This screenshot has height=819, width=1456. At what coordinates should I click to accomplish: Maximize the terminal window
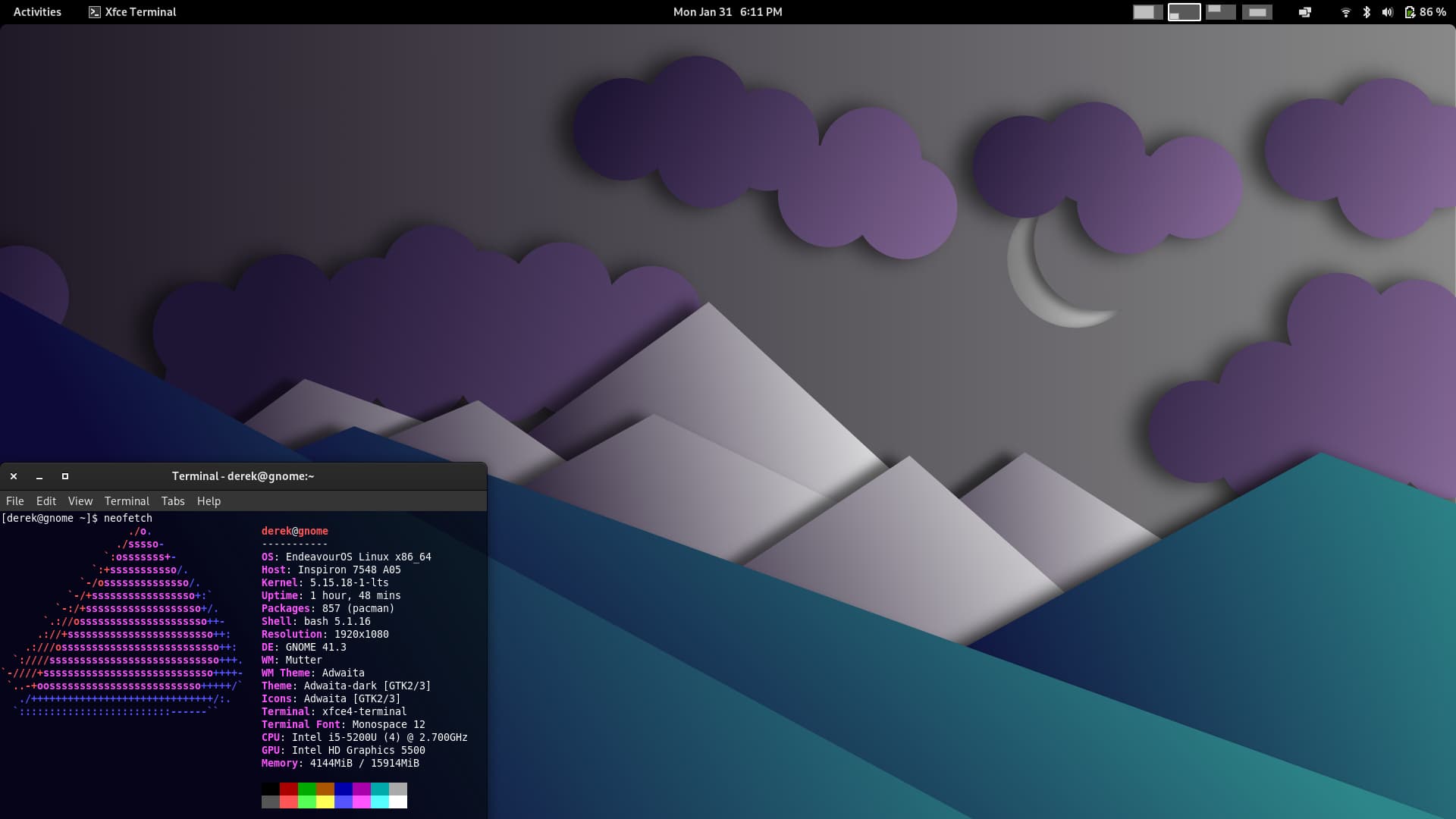pos(65,476)
